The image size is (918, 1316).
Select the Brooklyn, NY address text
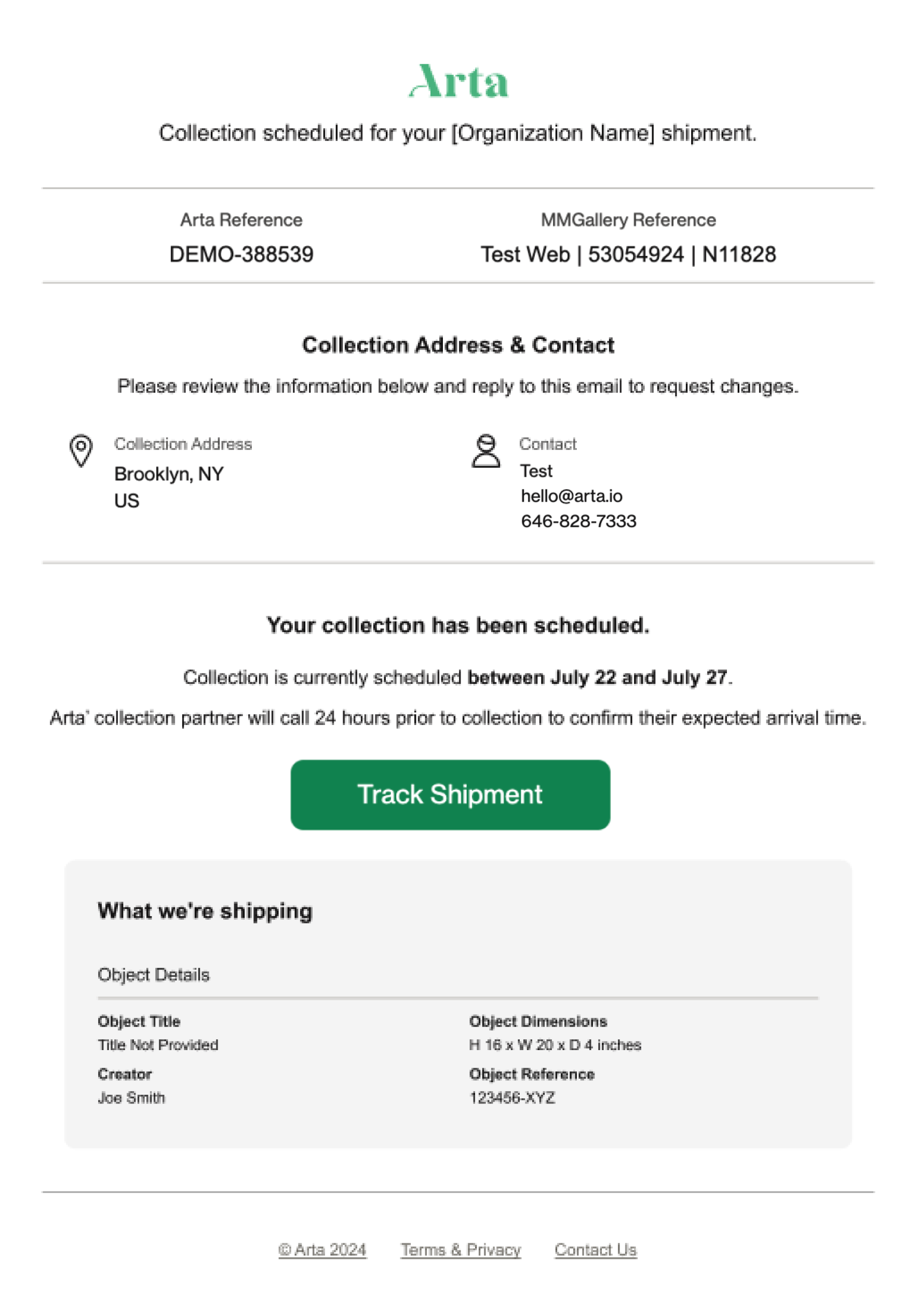pos(168,474)
